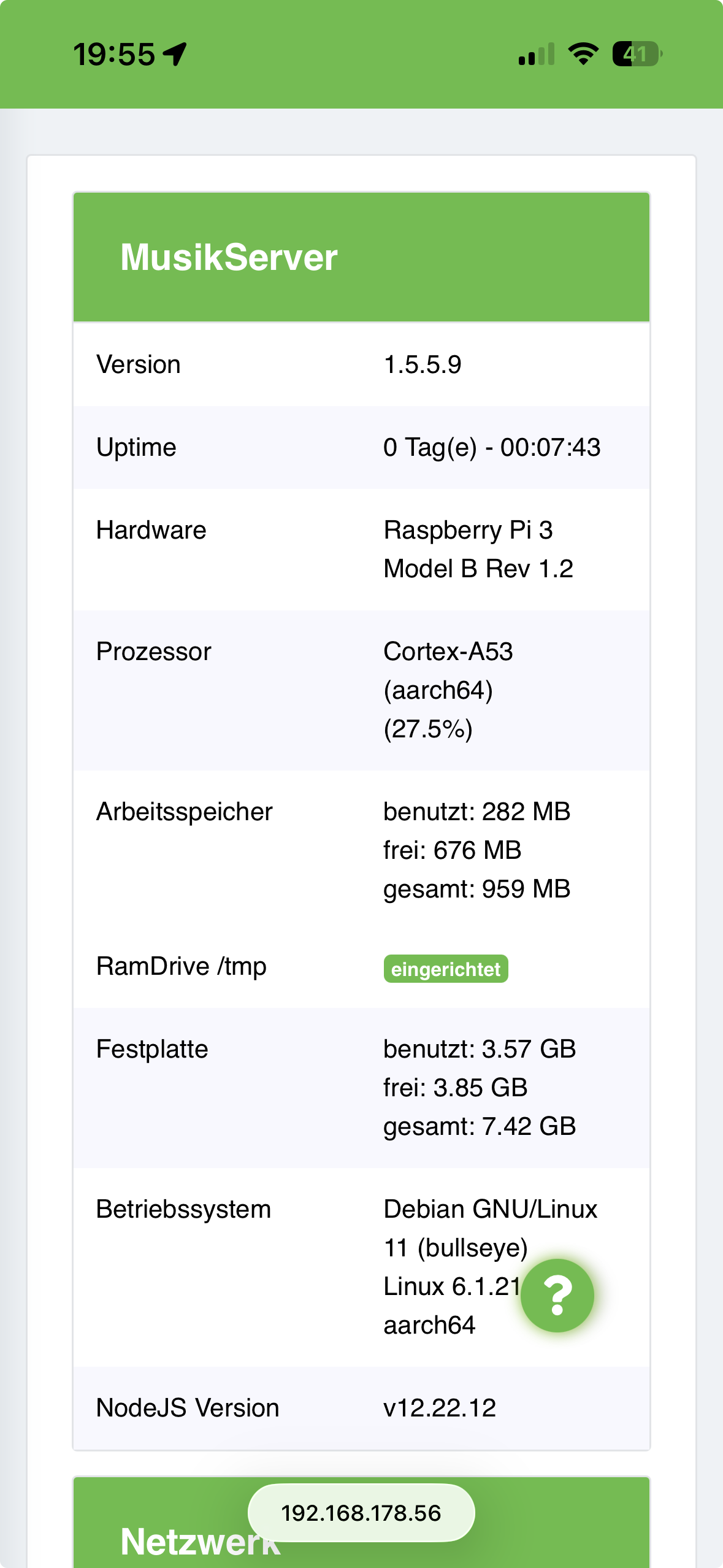Open the 192.168.178.56 address pill

[361, 1513]
